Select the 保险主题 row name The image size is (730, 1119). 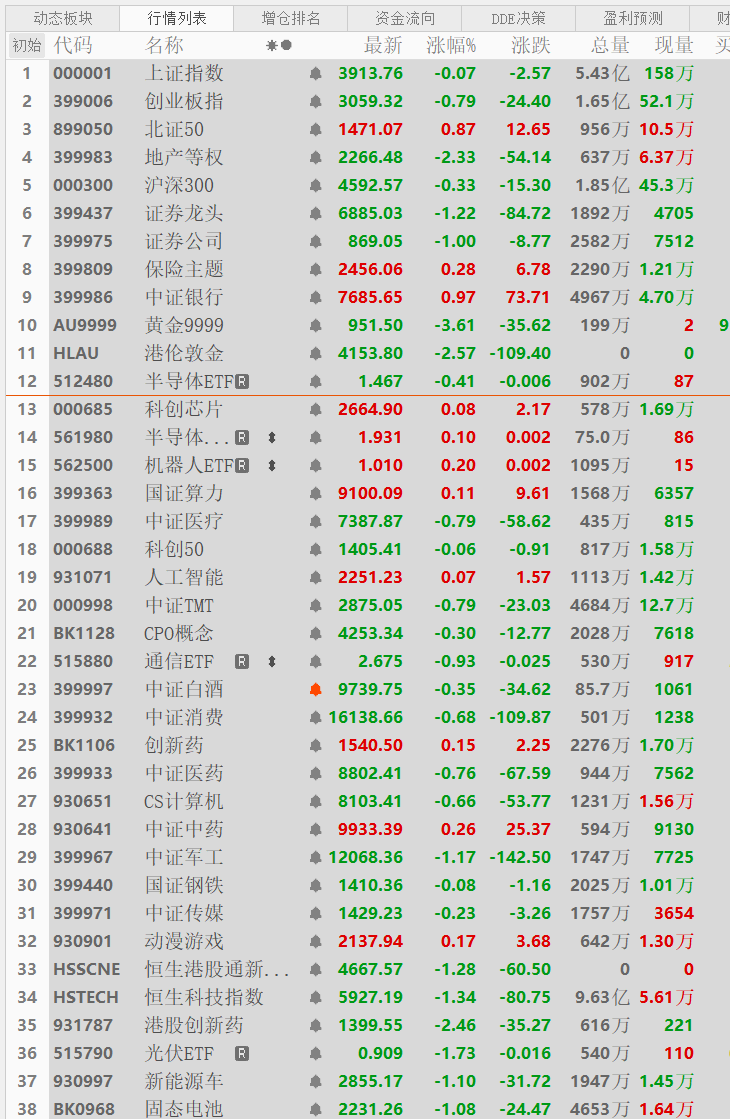click(184, 270)
